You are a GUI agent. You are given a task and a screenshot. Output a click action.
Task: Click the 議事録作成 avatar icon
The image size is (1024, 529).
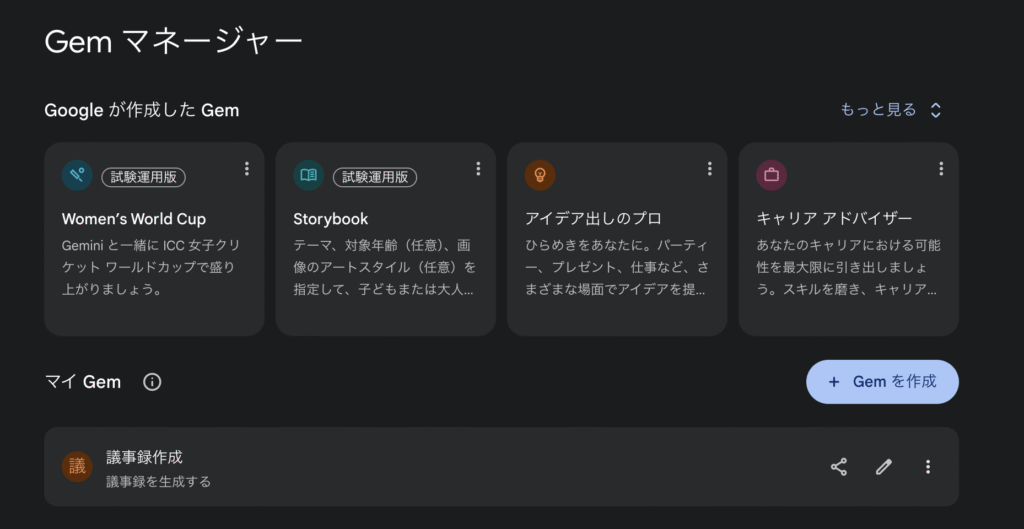(x=77, y=467)
